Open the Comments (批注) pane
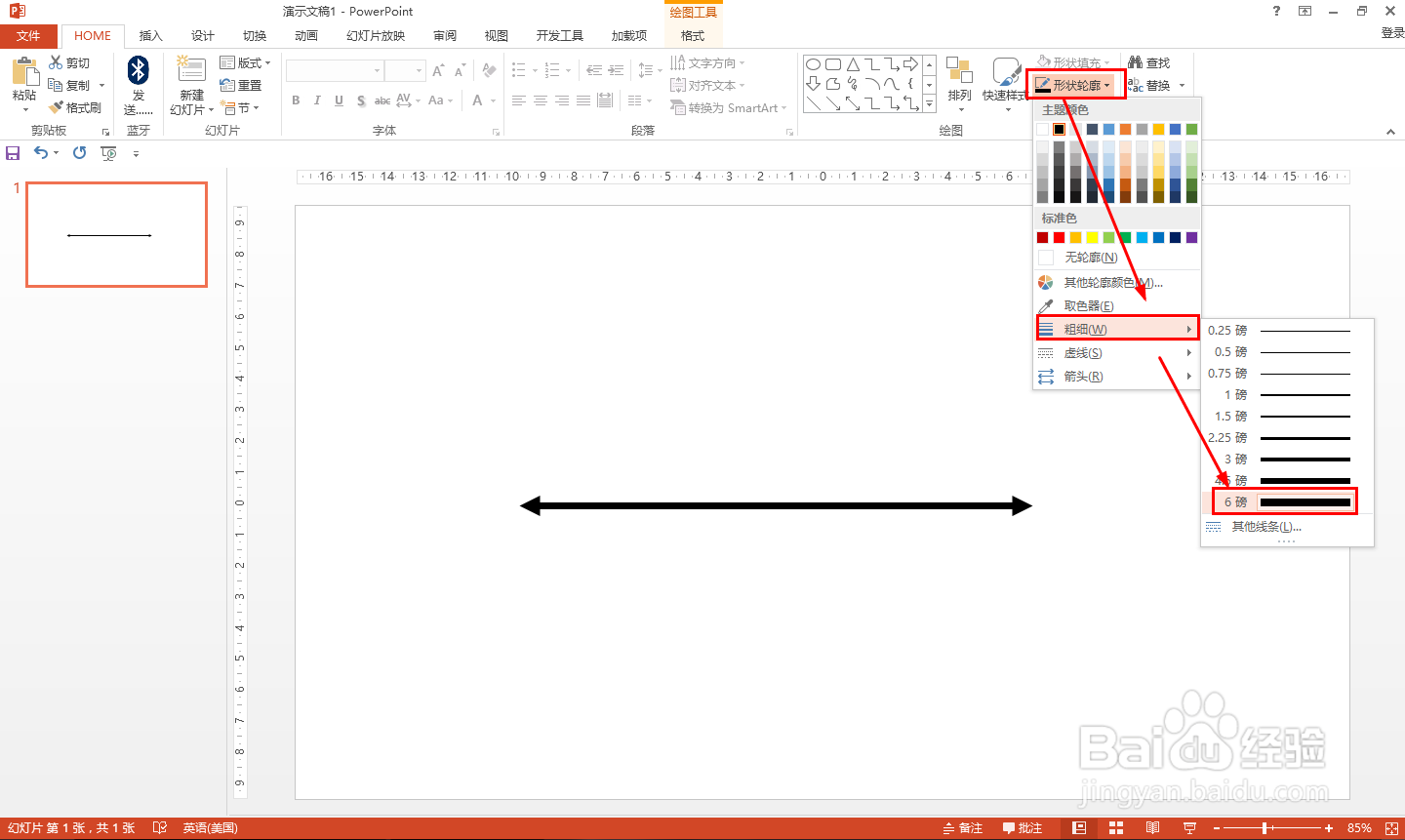Screen dimensions: 1405x840 1023,828
